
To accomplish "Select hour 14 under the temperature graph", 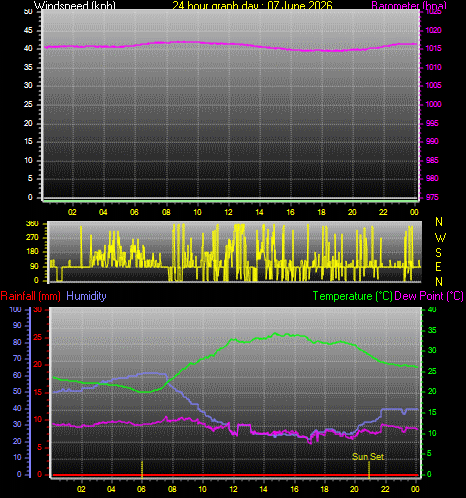I will click(263, 489).
